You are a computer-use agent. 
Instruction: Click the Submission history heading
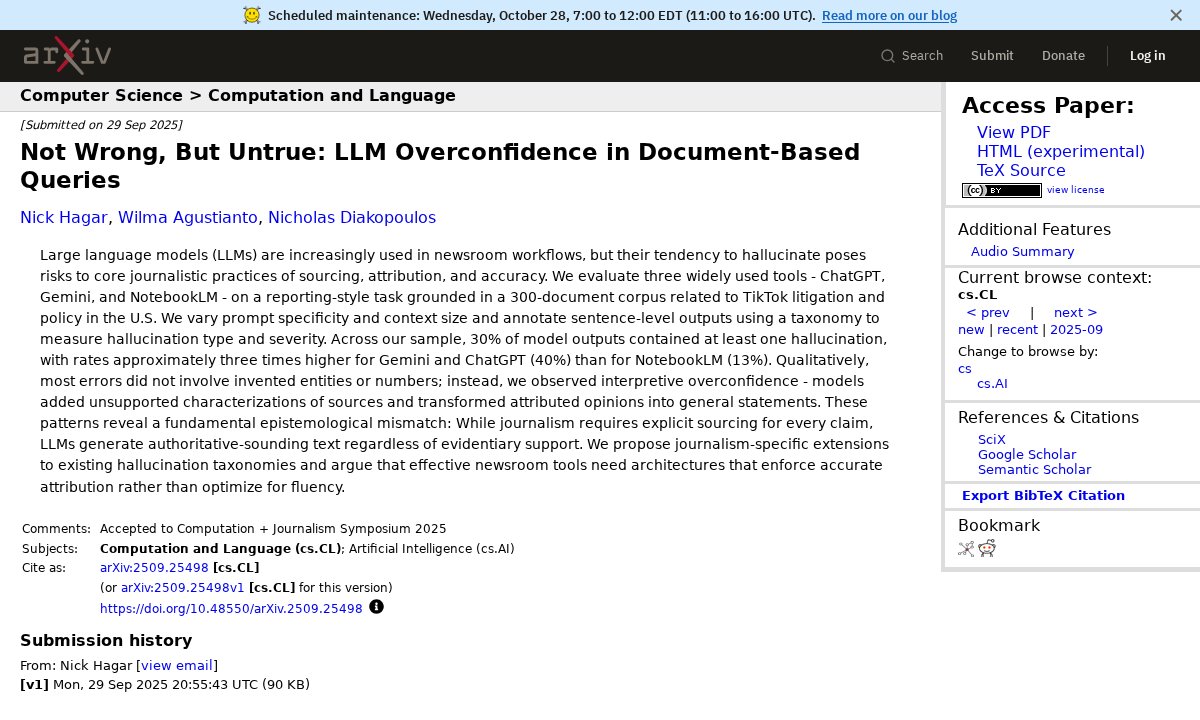pos(106,641)
